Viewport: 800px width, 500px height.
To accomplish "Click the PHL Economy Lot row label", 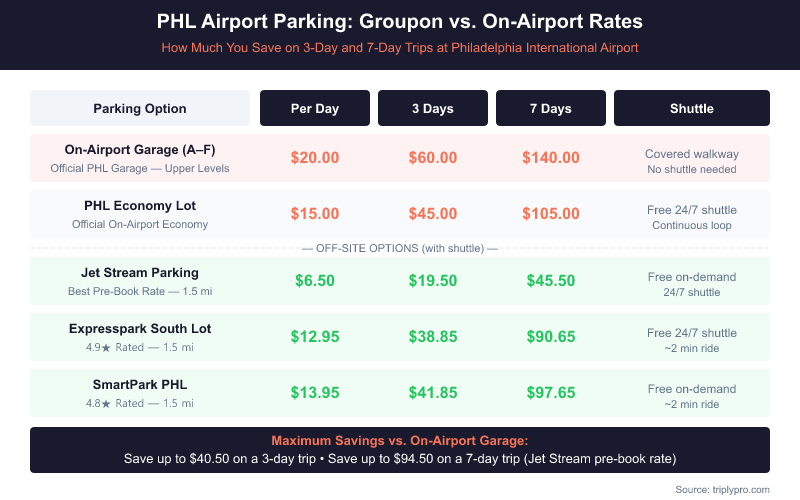I will click(x=140, y=206).
